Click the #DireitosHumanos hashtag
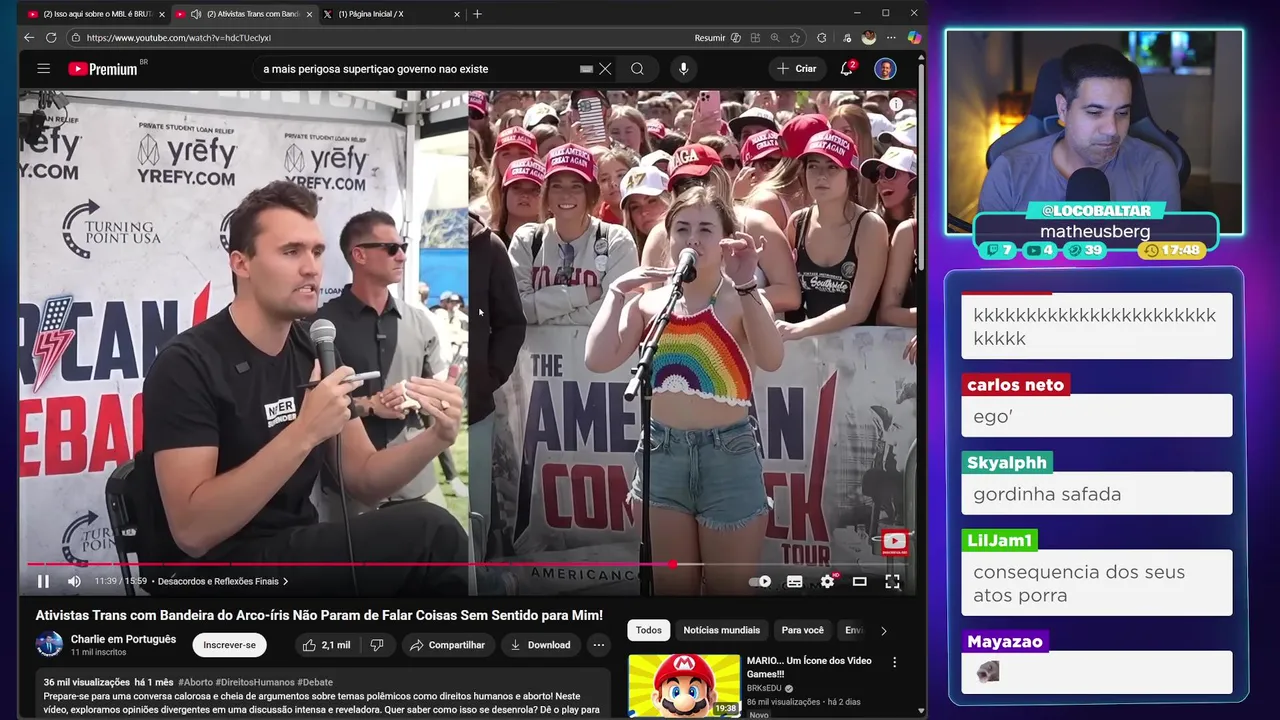 pyautogui.click(x=253, y=682)
